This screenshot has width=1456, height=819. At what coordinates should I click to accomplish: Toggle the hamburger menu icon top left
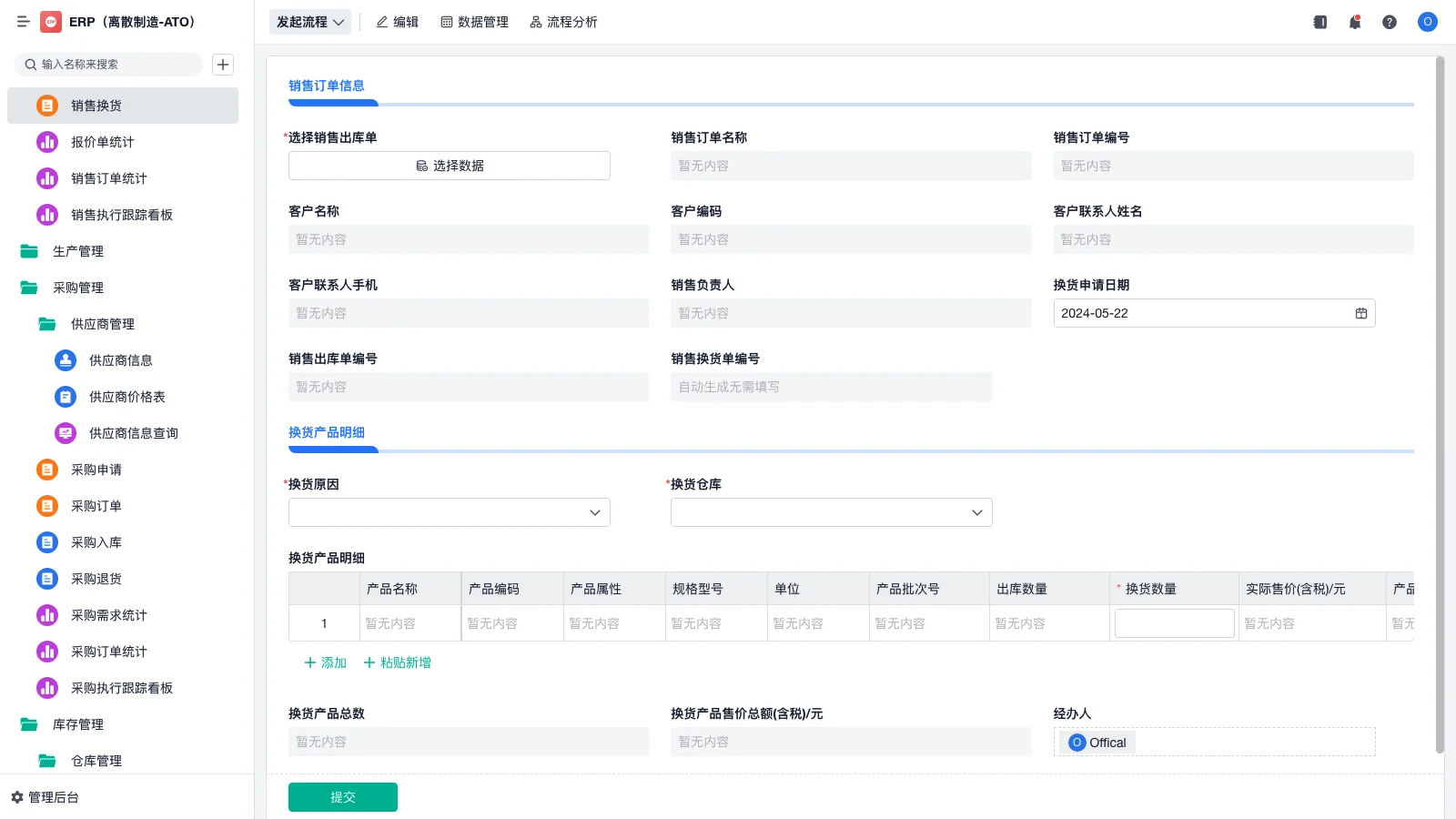tap(24, 22)
